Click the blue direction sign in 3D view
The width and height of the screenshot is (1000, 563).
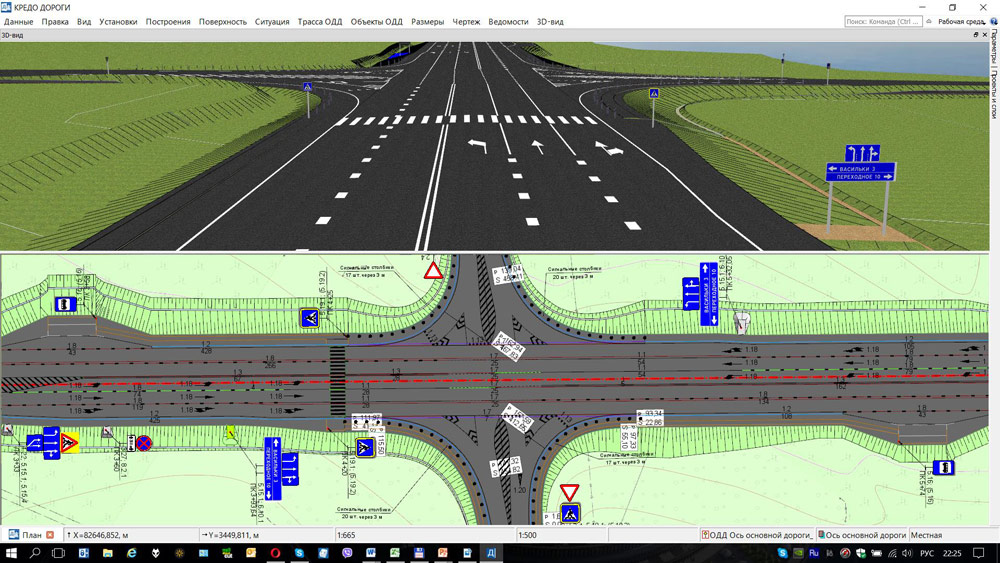862,164
